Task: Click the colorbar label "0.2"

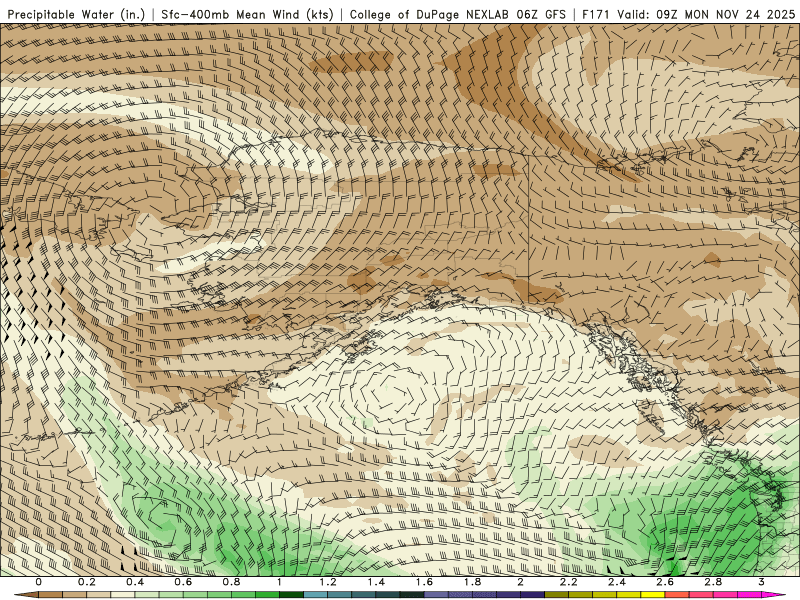Action: 87,582
